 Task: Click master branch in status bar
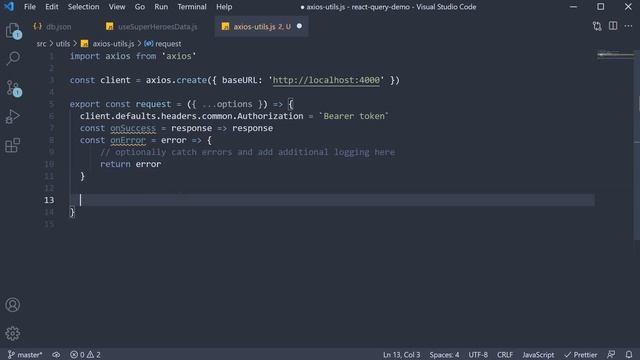25,355
